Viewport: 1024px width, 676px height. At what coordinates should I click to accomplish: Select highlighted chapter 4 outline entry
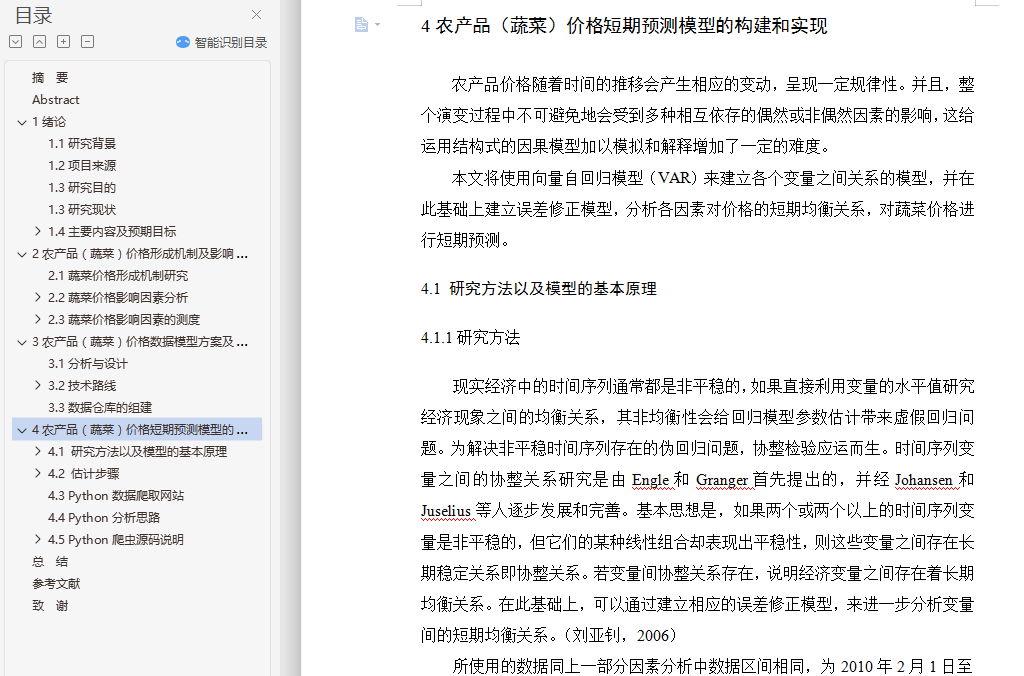point(137,429)
